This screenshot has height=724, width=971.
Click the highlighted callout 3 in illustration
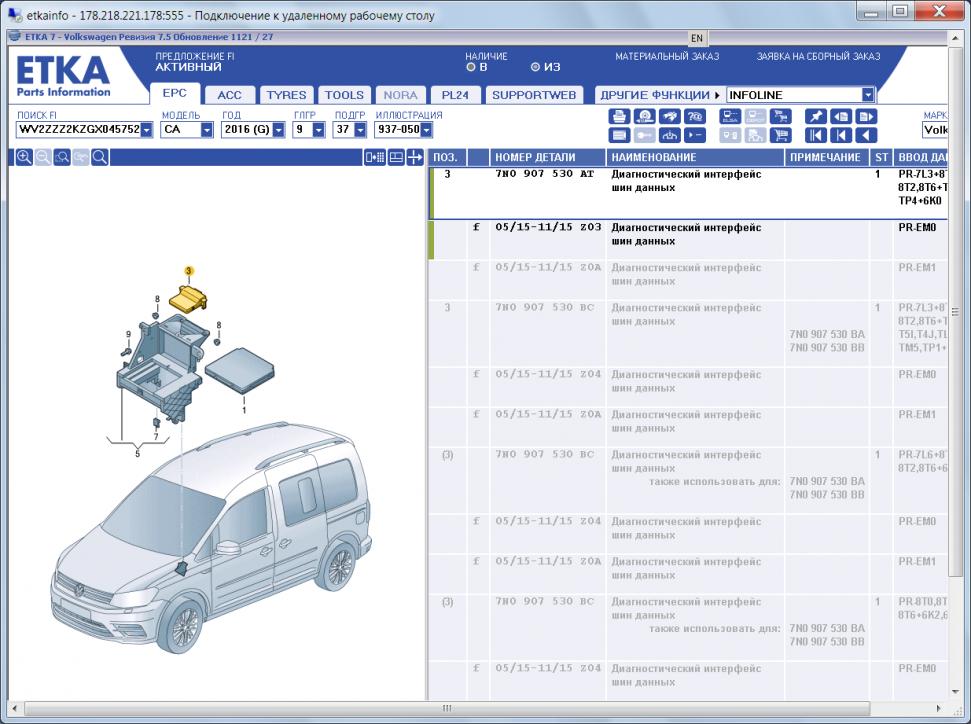[189, 271]
